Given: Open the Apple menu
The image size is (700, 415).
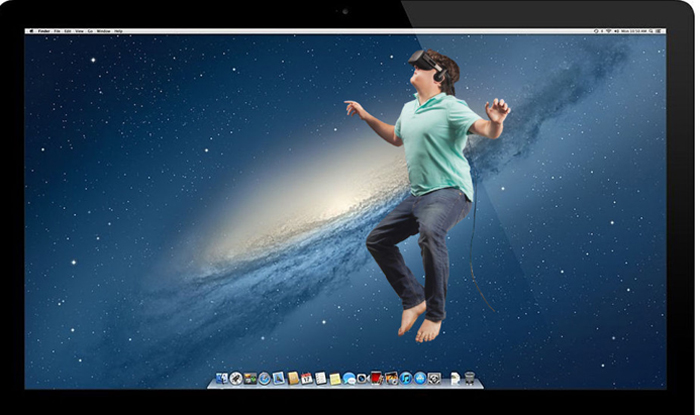Looking at the screenshot, I should coord(31,31).
